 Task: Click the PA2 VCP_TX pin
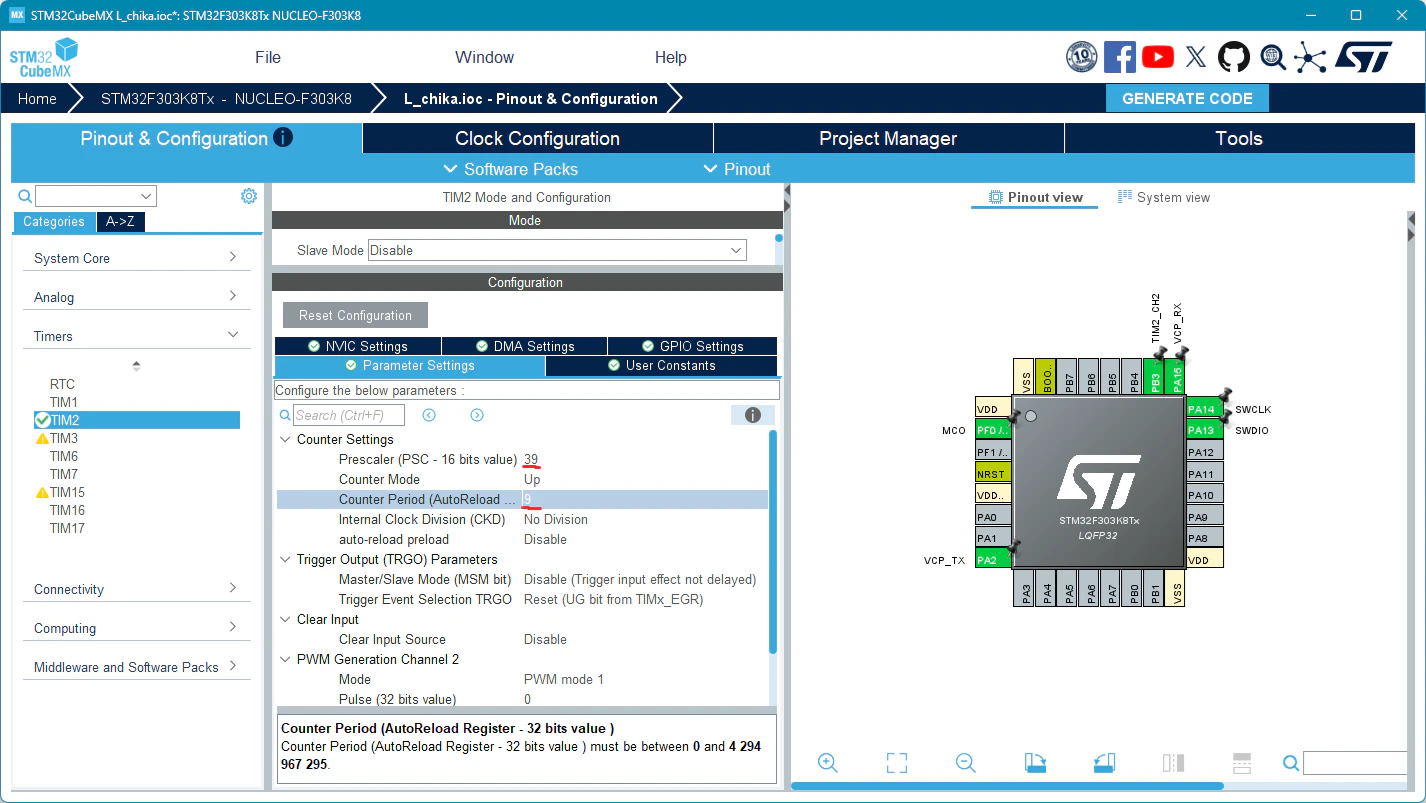[x=993, y=560]
